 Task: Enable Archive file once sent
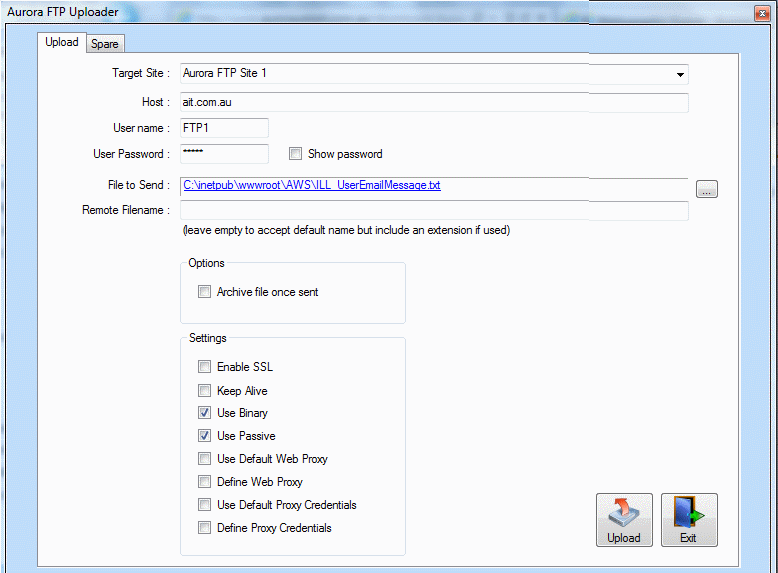pyautogui.click(x=204, y=292)
